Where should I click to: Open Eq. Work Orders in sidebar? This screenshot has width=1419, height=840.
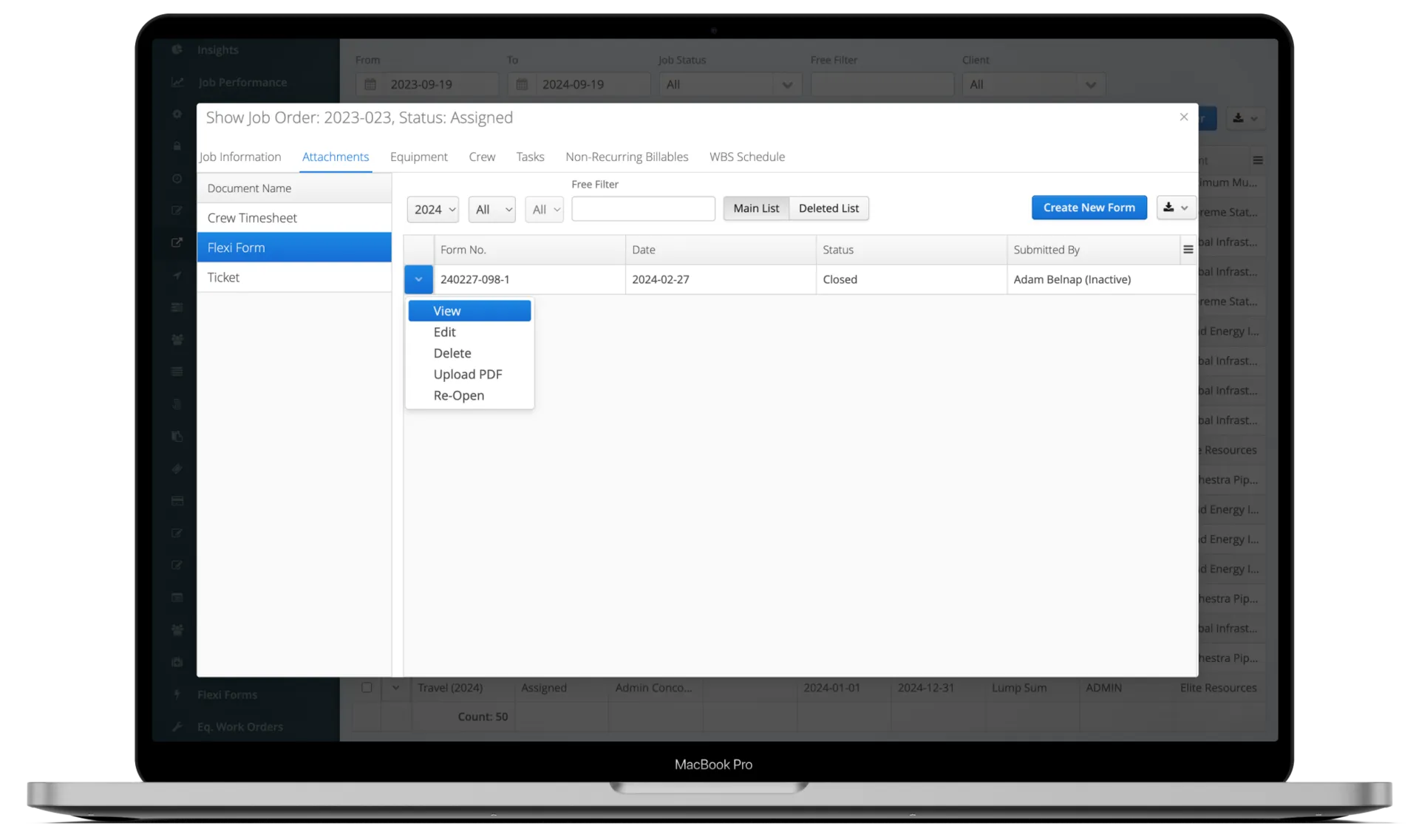pos(239,727)
